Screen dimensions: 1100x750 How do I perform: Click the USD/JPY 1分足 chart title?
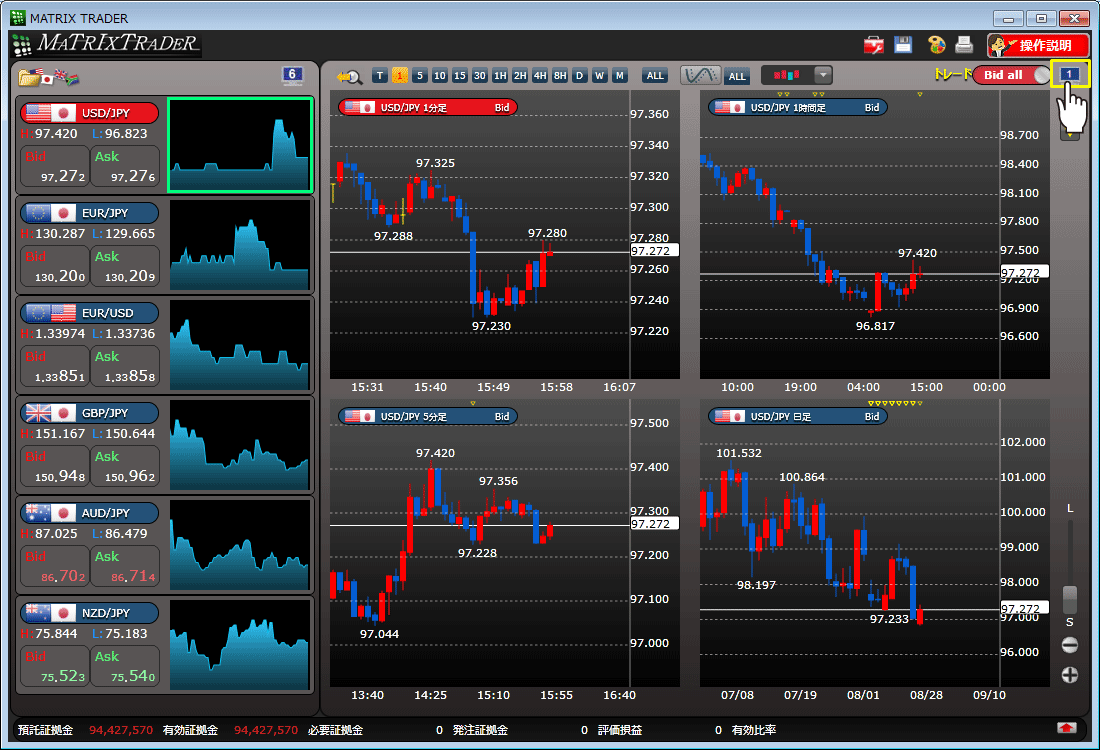[x=428, y=107]
